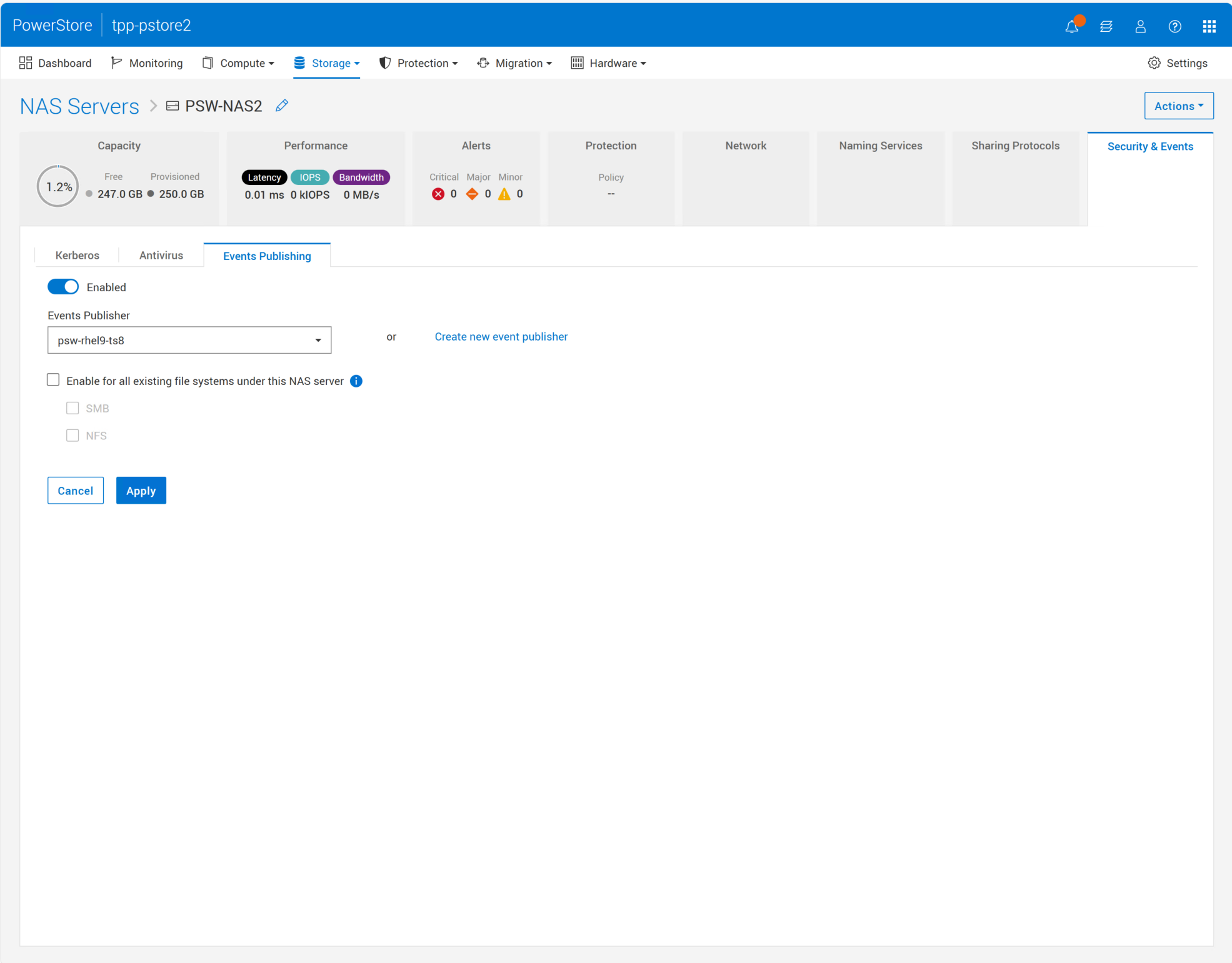Toggle the Enabled switch off

tap(63, 287)
